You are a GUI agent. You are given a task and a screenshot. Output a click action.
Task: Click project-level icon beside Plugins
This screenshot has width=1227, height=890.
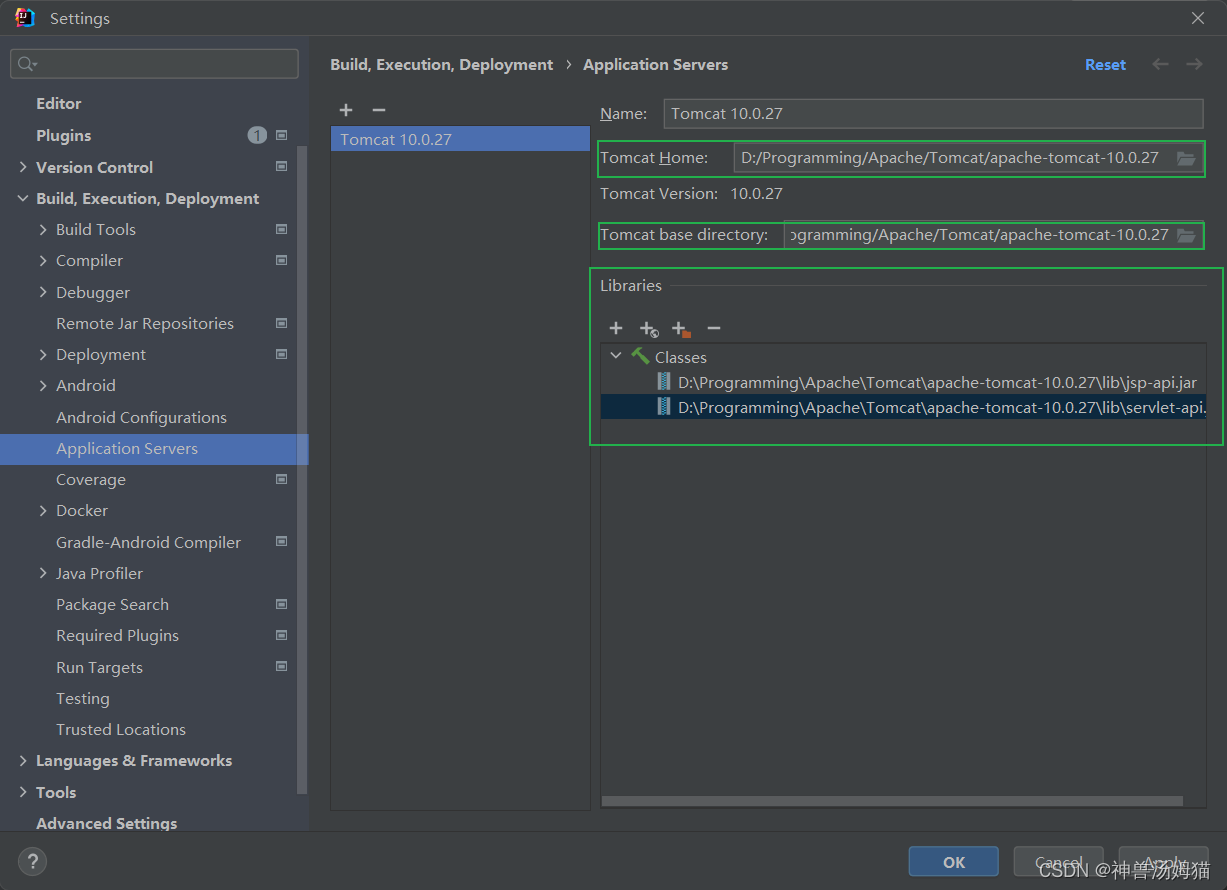click(281, 135)
